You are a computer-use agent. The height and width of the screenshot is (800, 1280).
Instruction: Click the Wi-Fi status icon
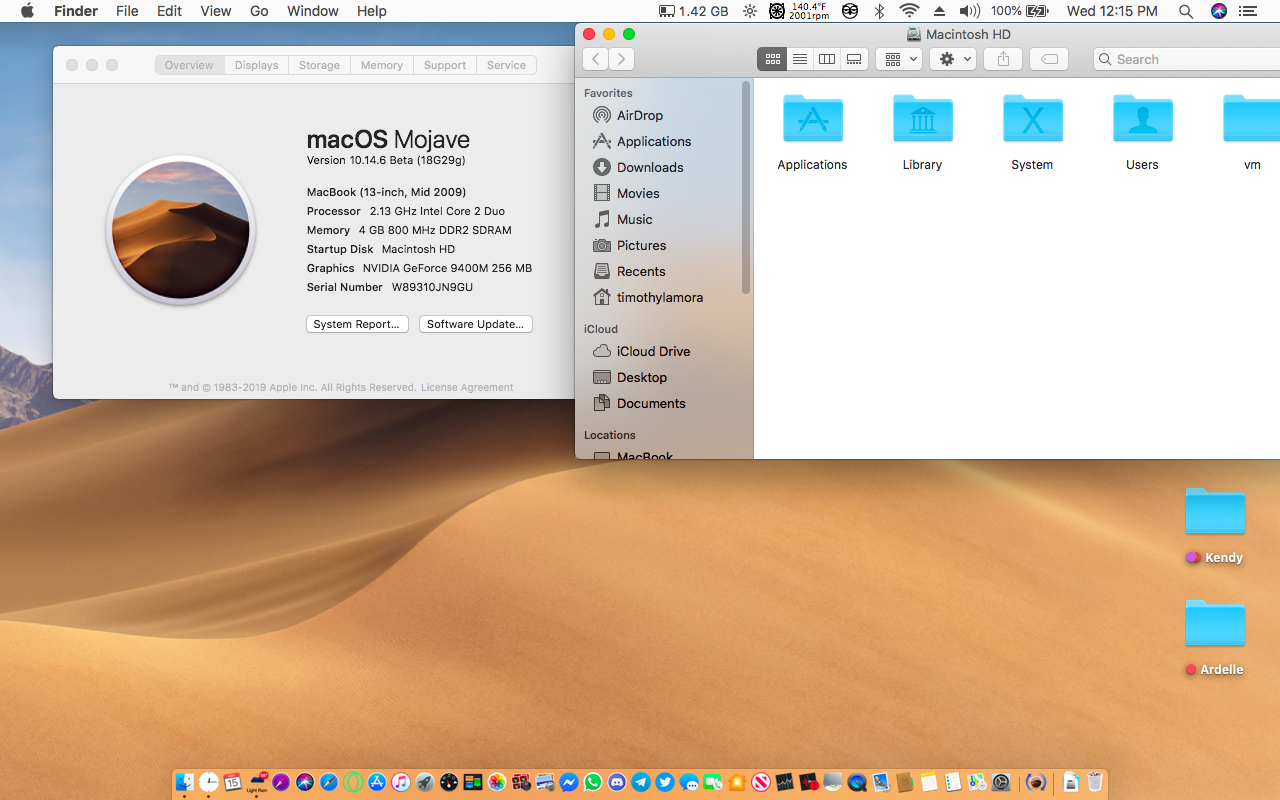click(909, 11)
